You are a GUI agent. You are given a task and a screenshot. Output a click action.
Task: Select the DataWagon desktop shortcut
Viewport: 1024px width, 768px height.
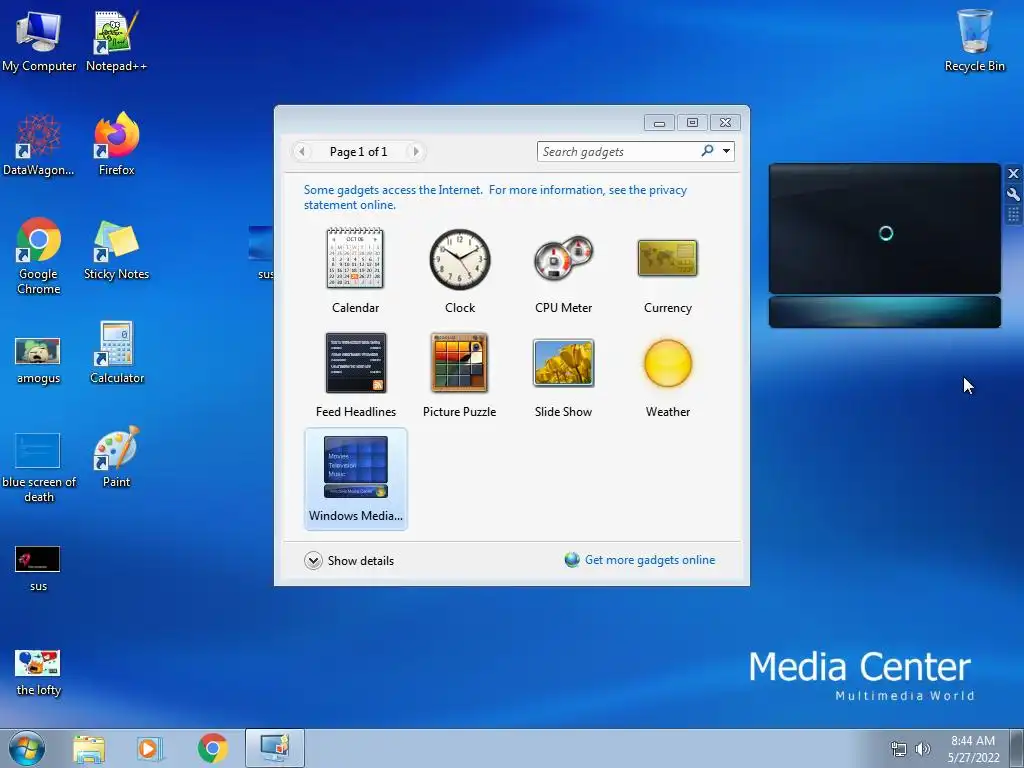point(39,144)
